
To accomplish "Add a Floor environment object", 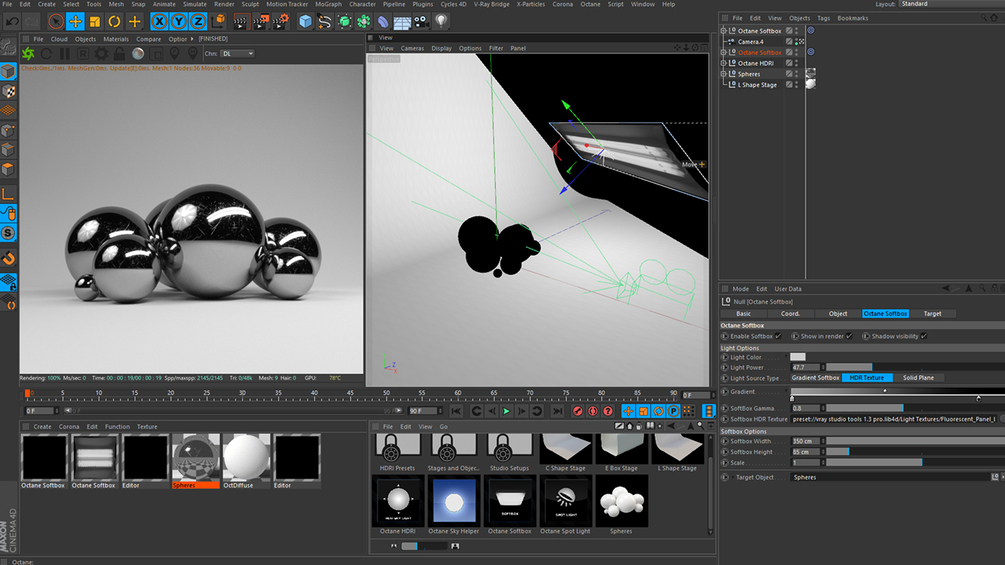I will pos(403,23).
